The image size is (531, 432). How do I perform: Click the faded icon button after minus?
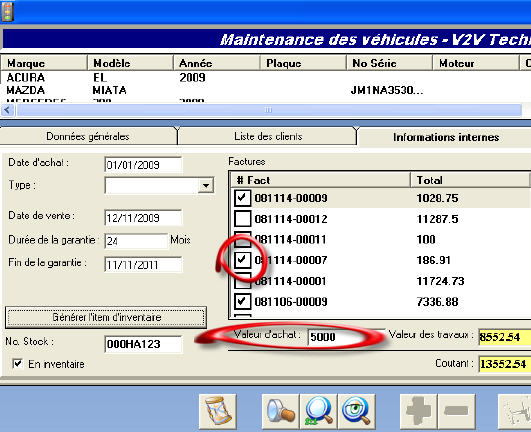point(515,411)
